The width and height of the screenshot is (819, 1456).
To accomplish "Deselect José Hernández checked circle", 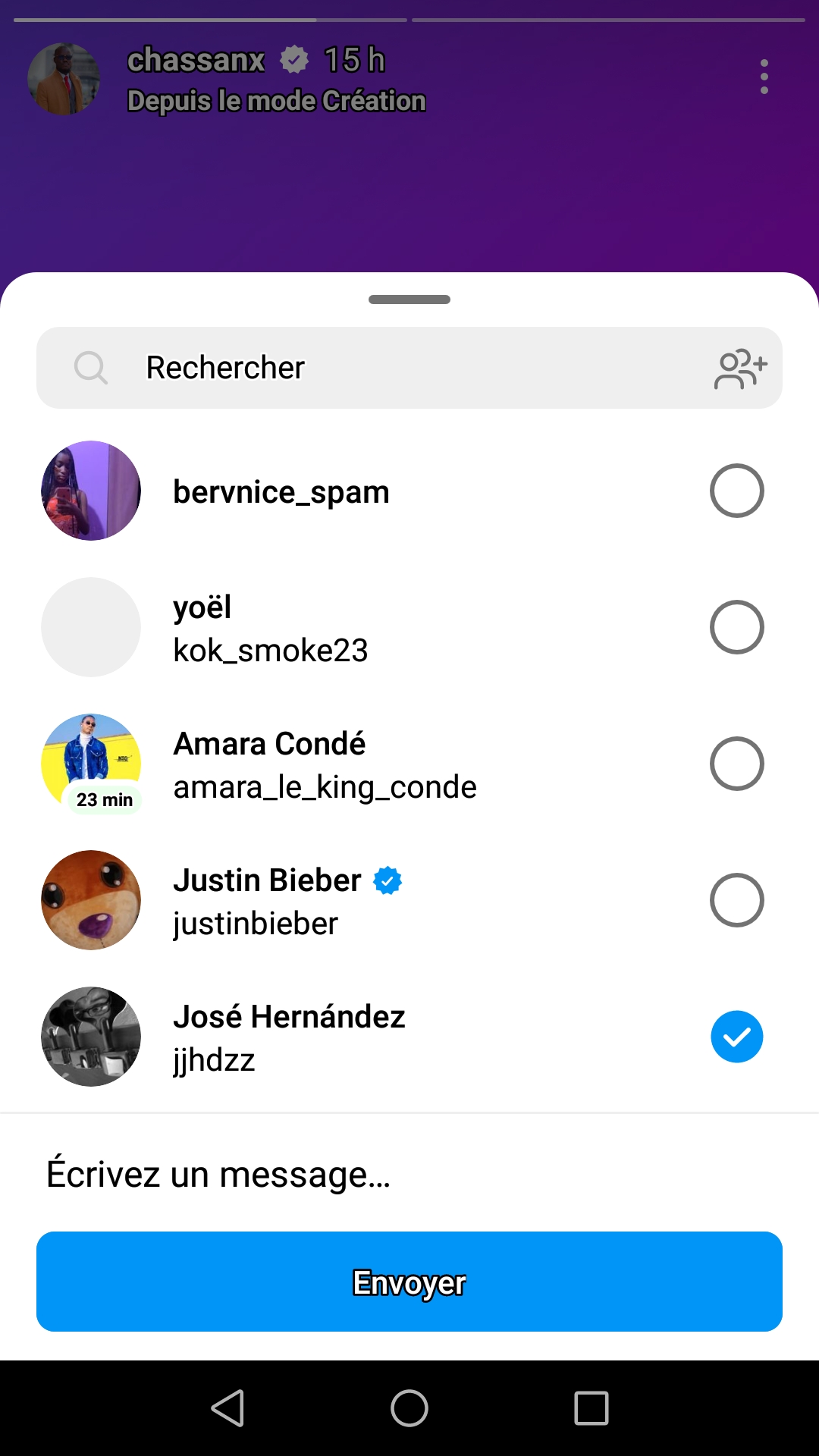I will pos(736,1037).
